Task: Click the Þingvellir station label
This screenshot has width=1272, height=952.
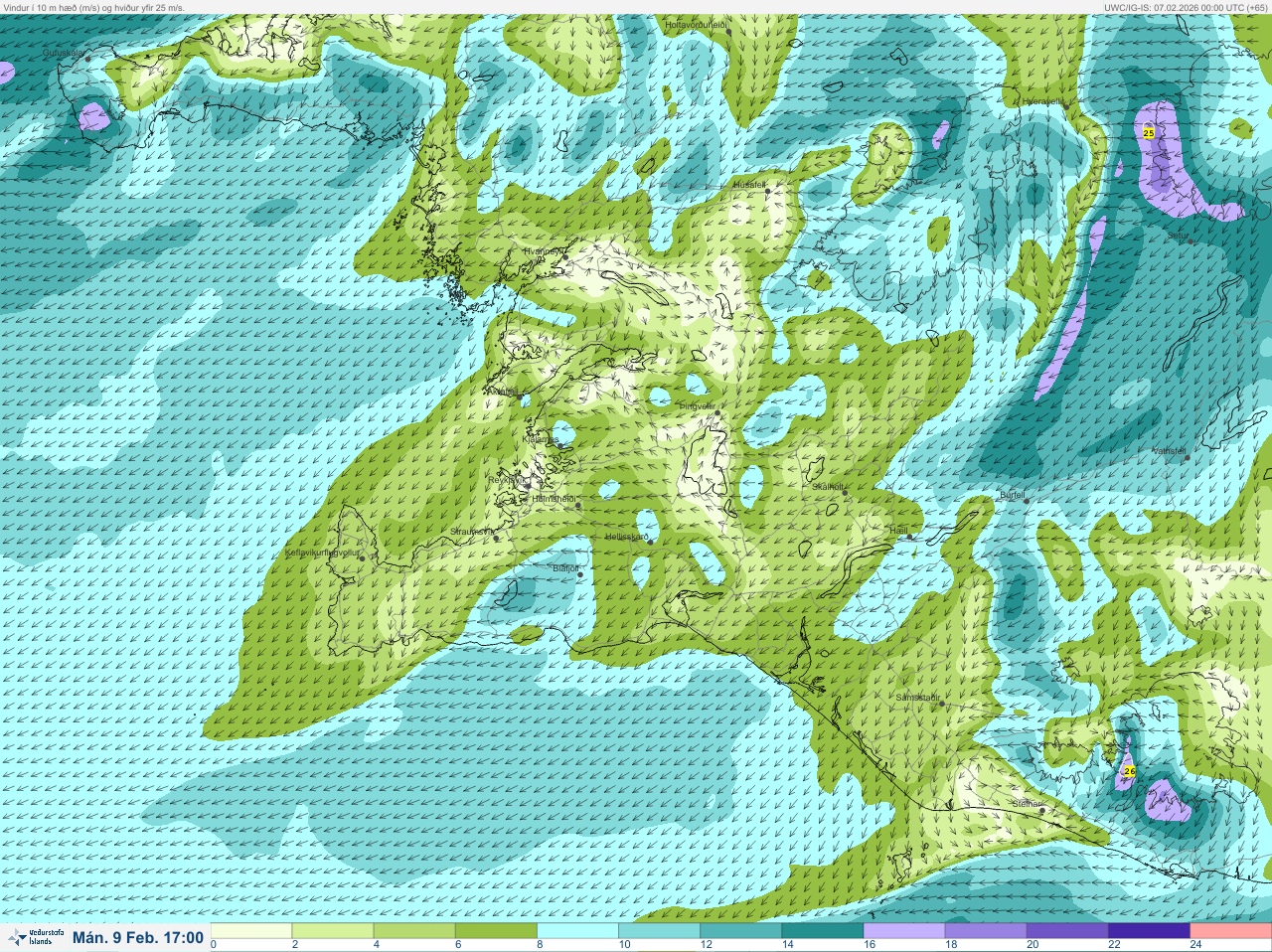Action: click(x=697, y=406)
